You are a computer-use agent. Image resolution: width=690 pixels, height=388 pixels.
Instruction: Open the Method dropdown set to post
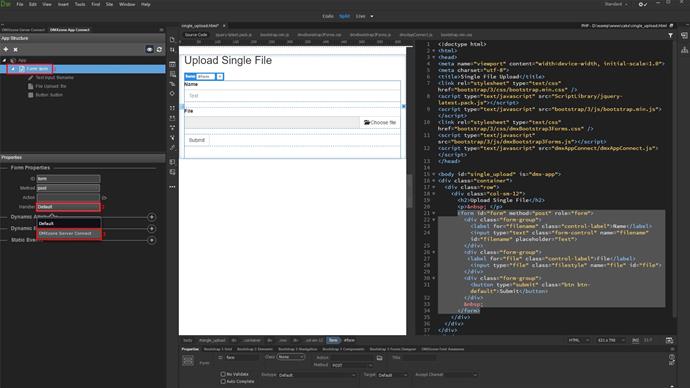tap(68, 188)
